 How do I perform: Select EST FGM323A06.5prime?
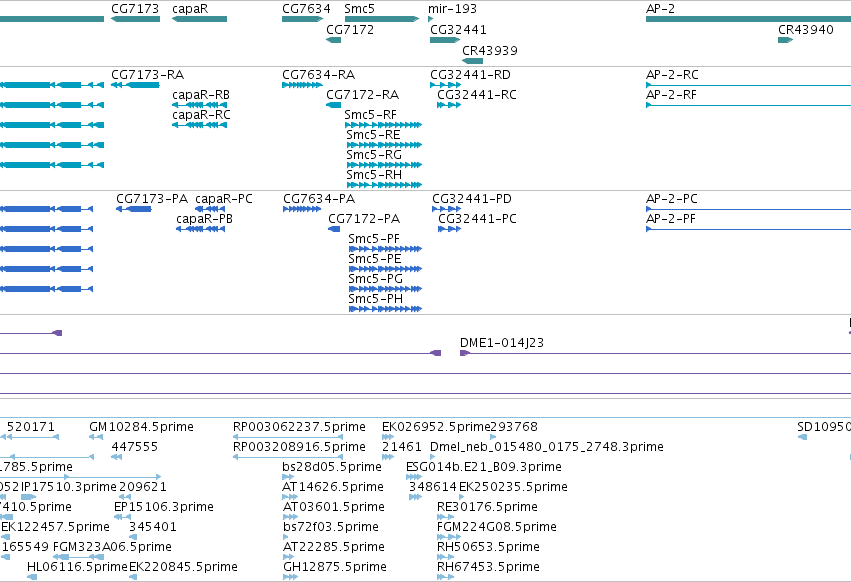pyautogui.click(x=78, y=558)
